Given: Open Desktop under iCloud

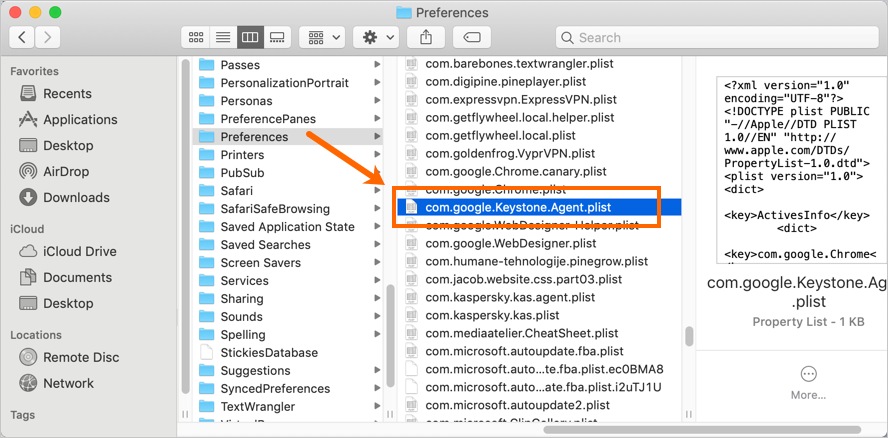Looking at the screenshot, I should (55, 303).
